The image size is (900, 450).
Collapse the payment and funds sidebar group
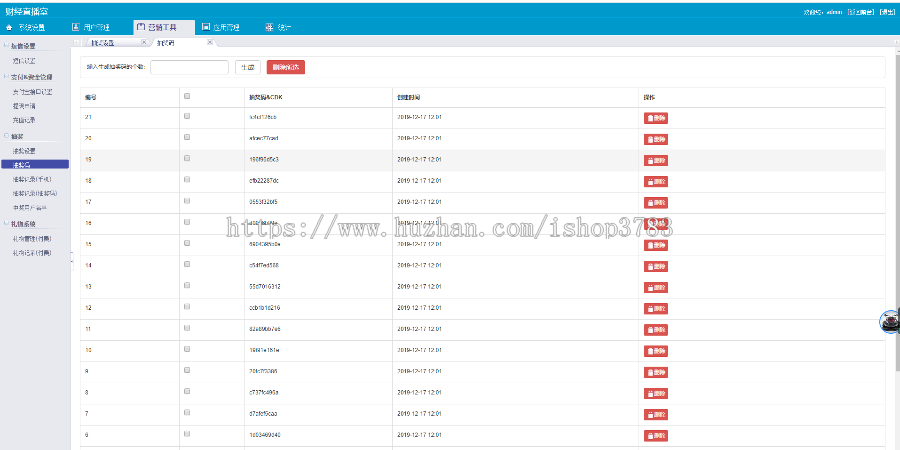pyautogui.click(x=29, y=76)
